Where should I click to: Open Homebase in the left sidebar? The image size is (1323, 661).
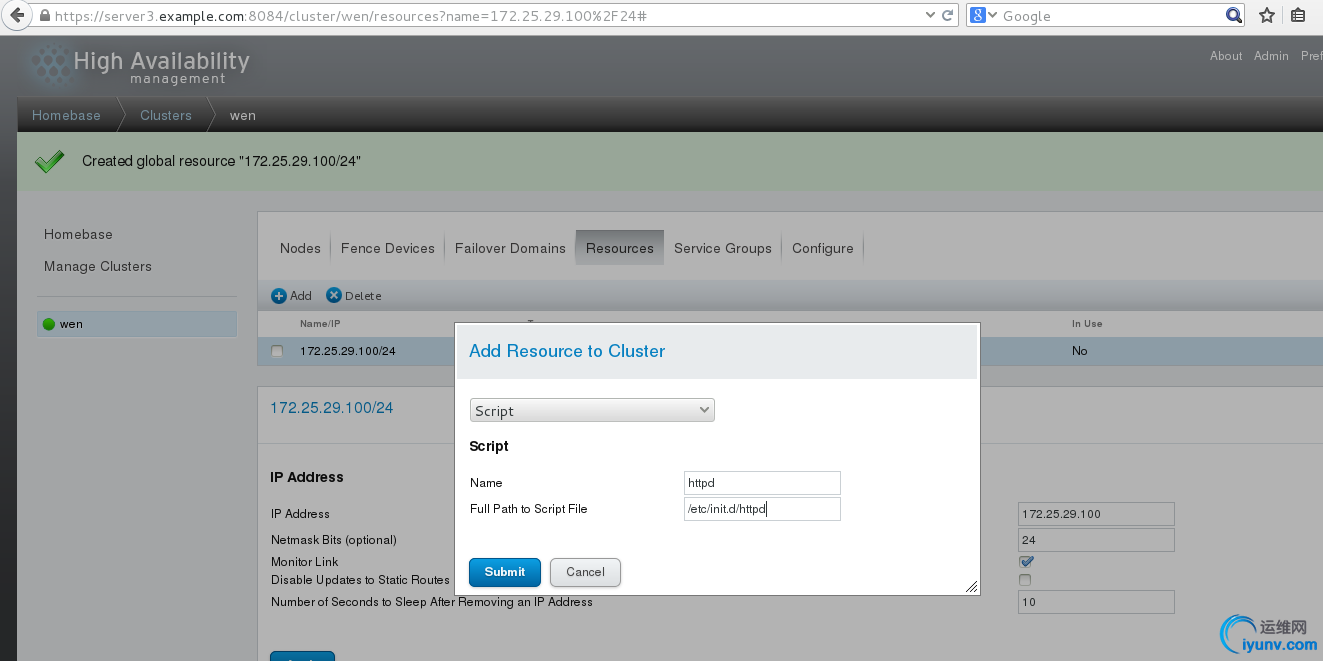[78, 234]
